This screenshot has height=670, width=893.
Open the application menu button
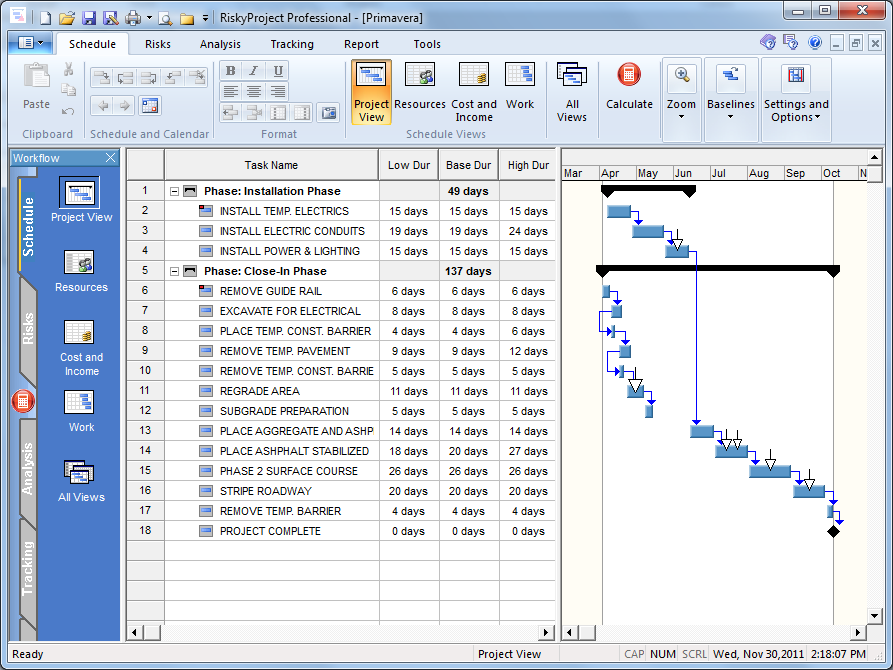click(31, 43)
